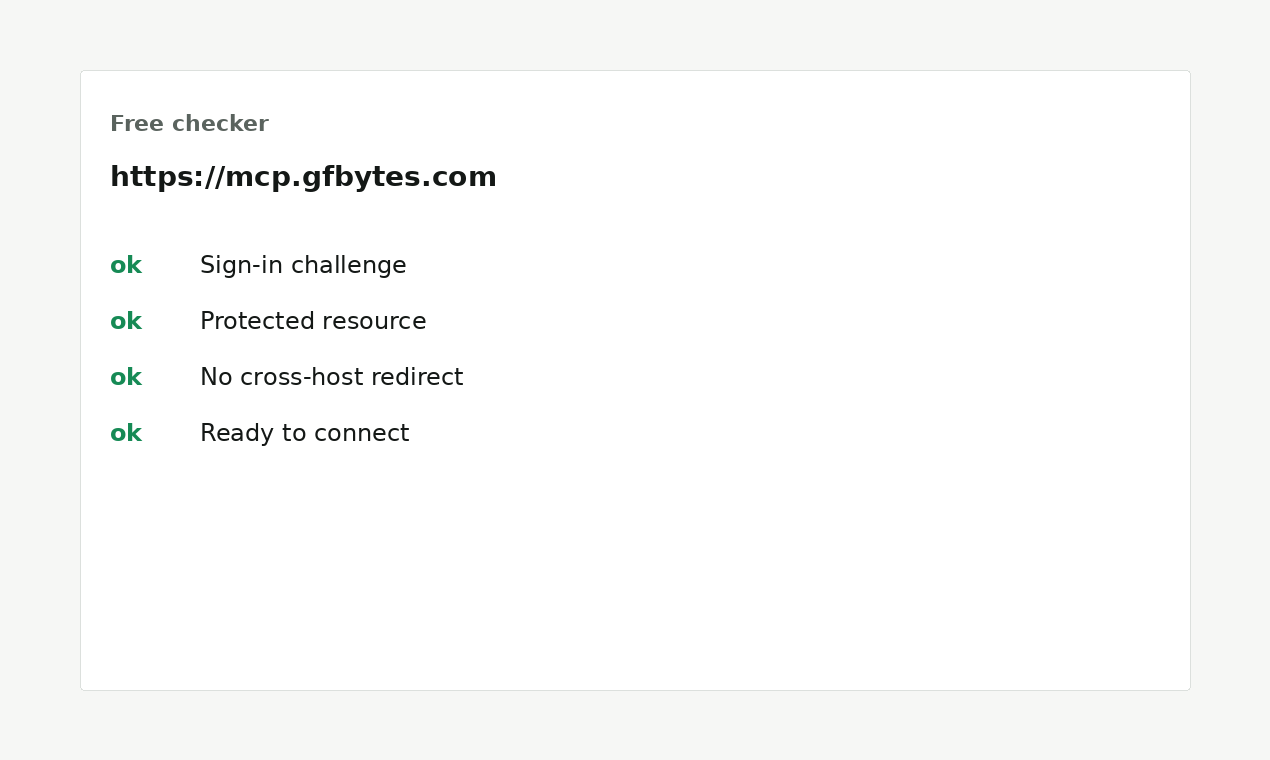
Task: Click the ok status beside No cross-host redirect
Action: pos(126,378)
